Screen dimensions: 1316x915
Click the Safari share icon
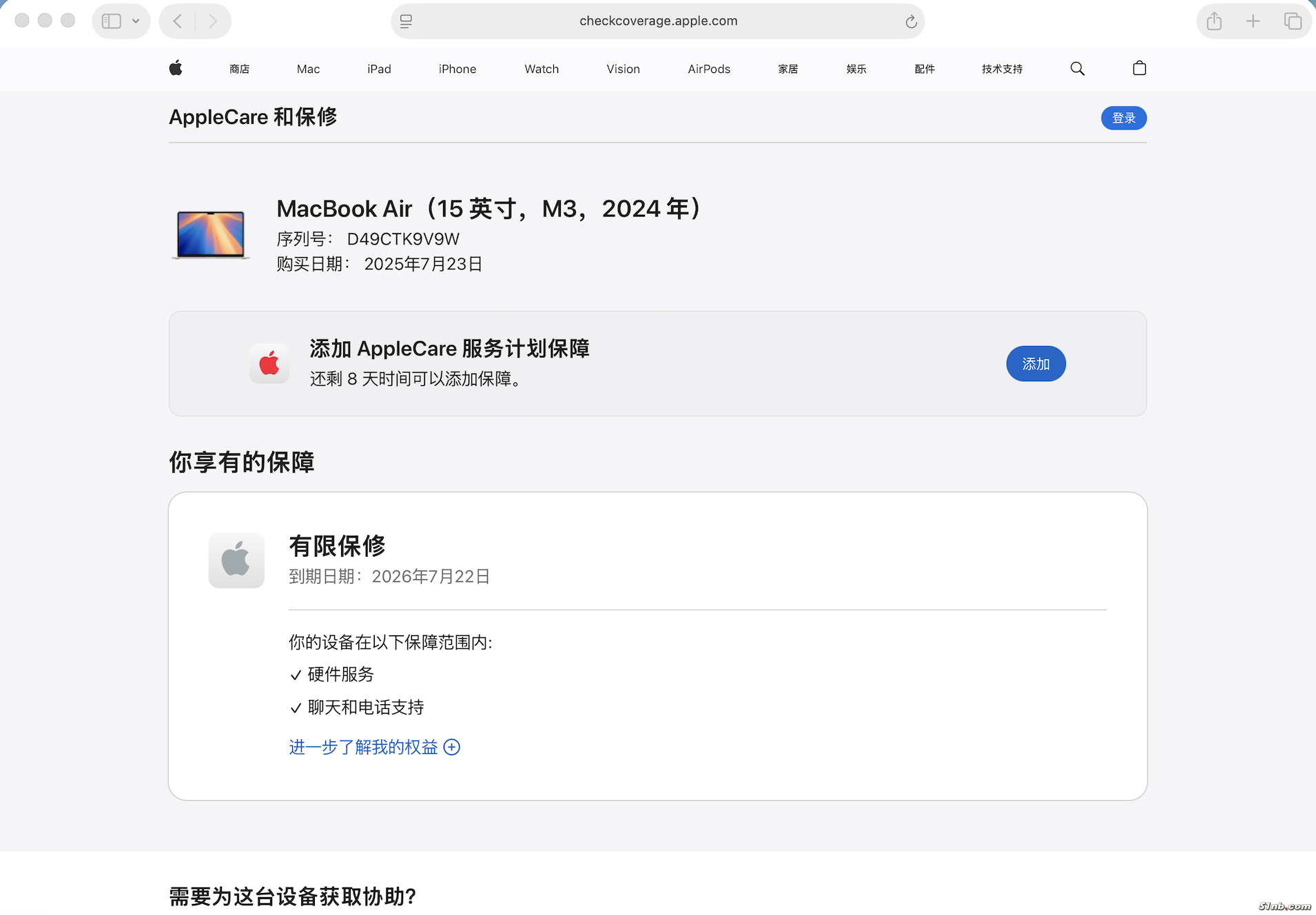coord(1214,21)
